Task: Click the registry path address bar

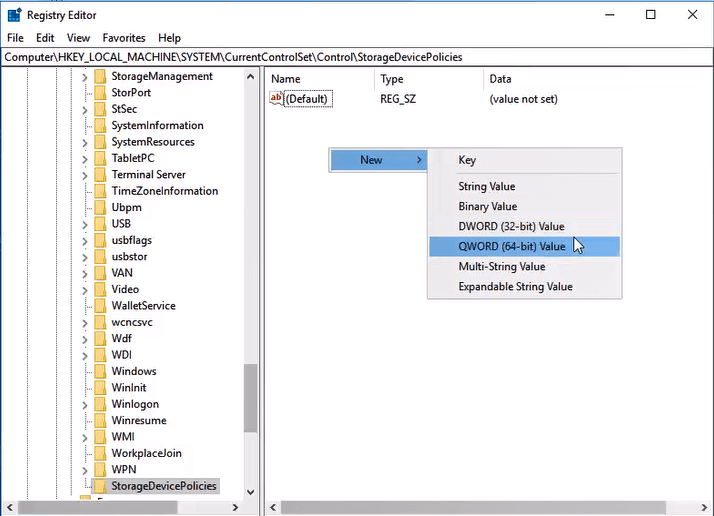Action: point(356,57)
